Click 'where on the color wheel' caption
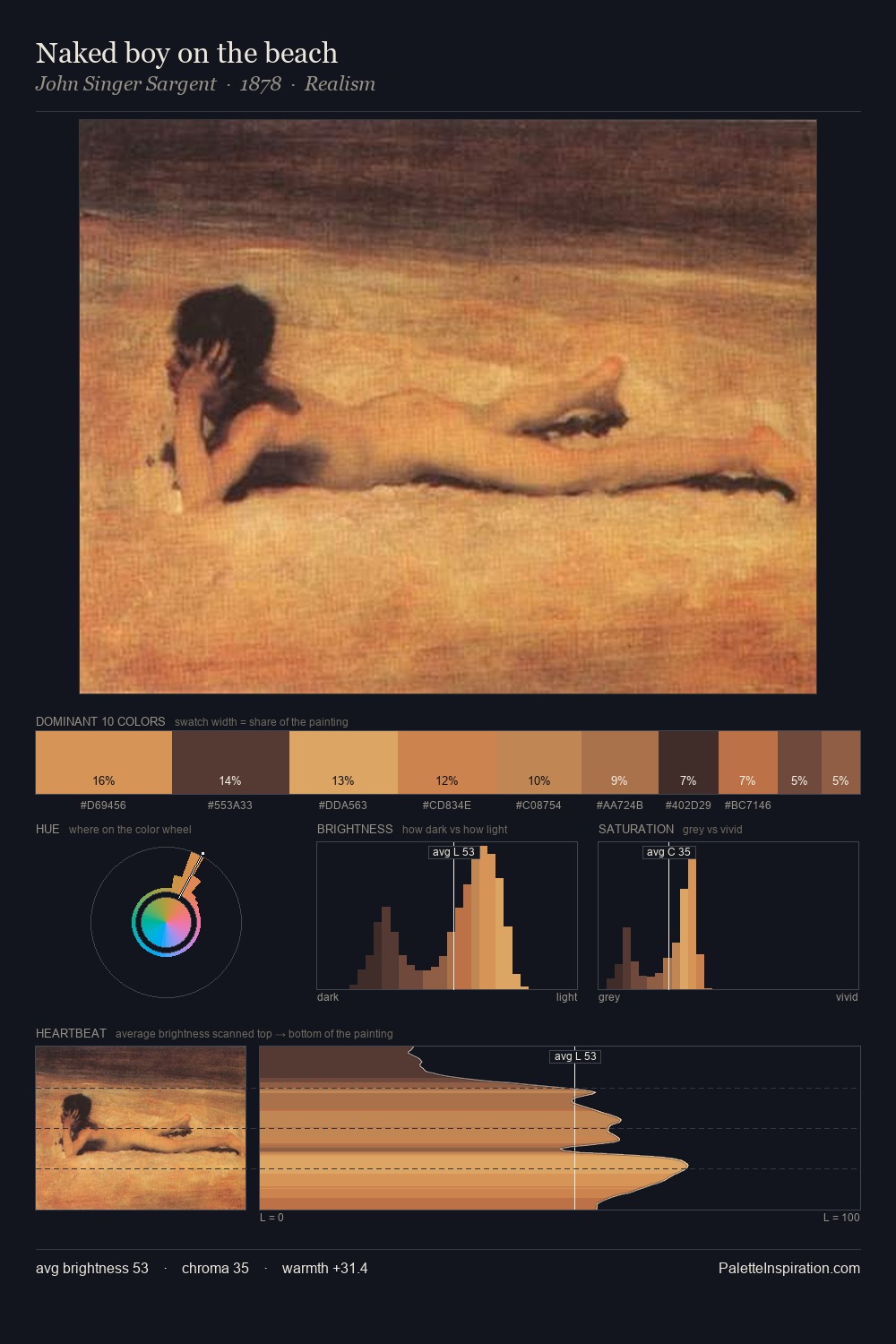896x1344 pixels. (x=130, y=829)
